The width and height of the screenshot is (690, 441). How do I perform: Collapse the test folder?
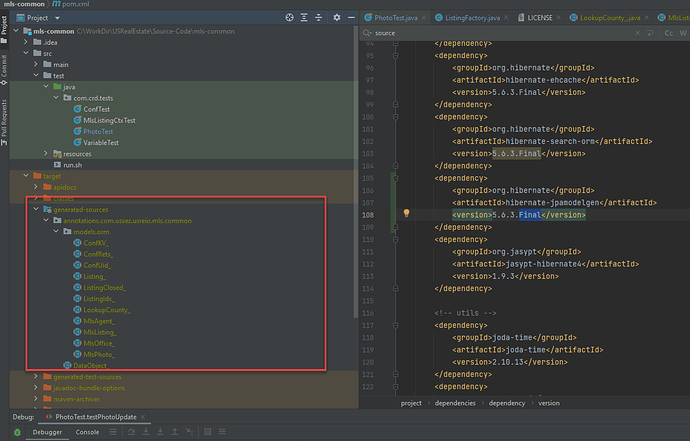36,75
